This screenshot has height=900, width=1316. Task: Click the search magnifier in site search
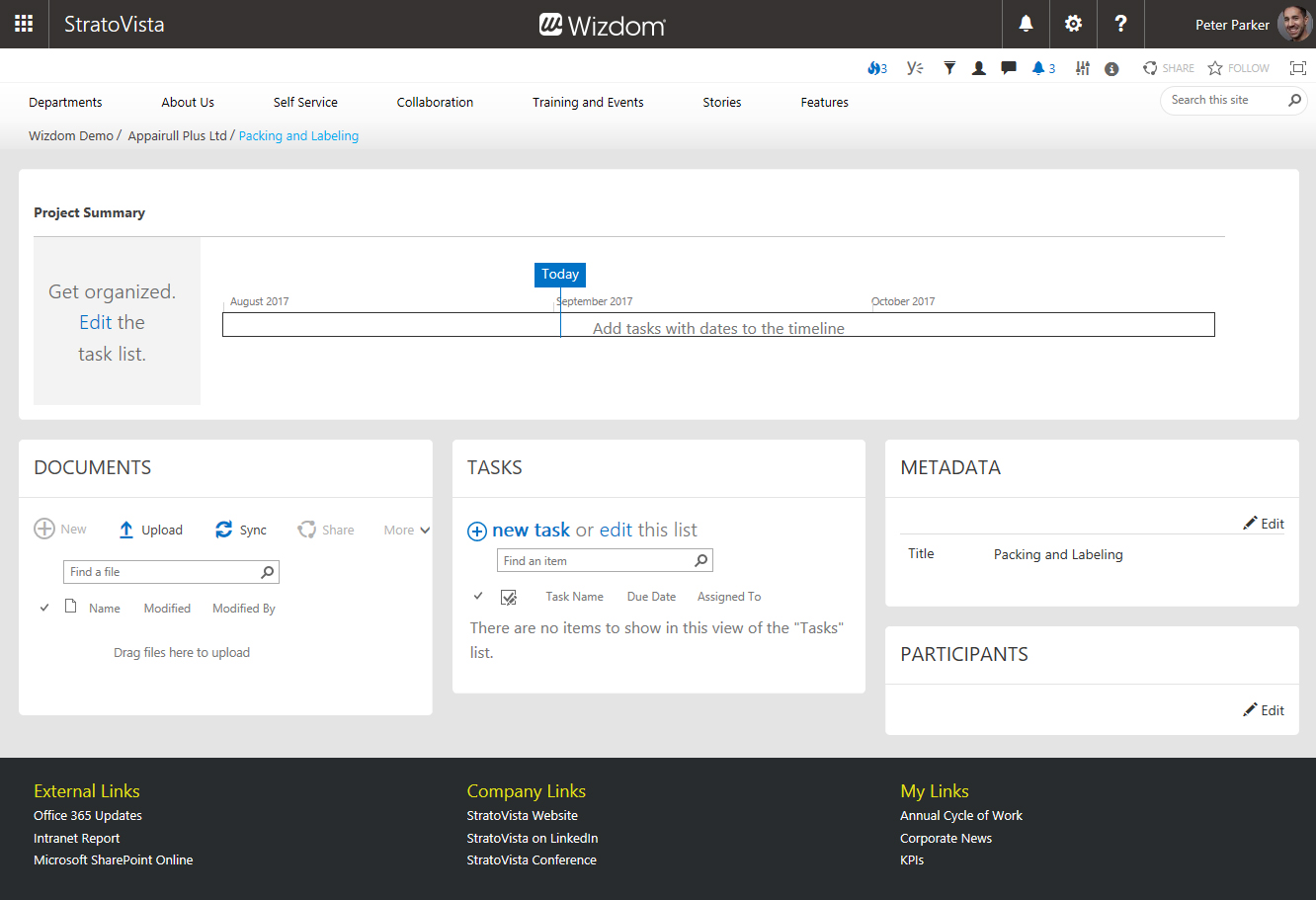pyautogui.click(x=1294, y=100)
